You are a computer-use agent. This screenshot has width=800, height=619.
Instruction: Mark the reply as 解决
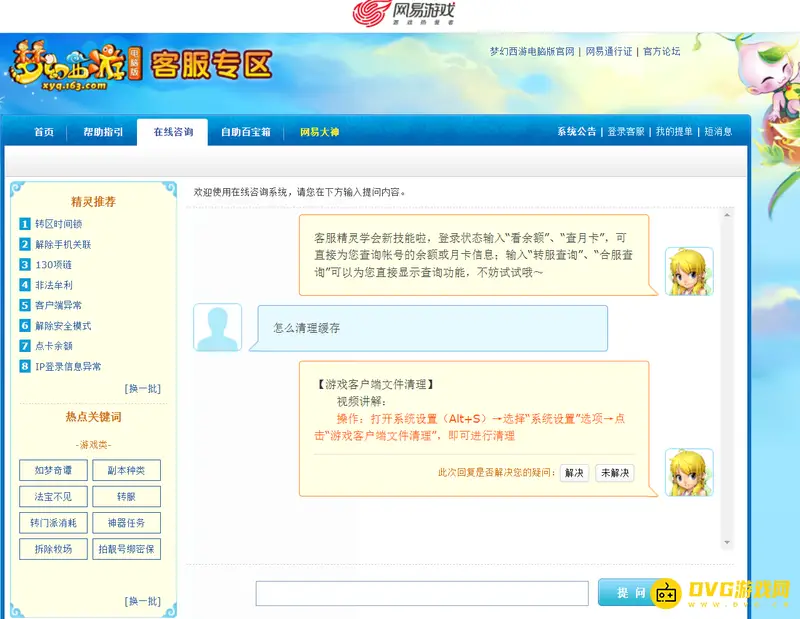[574, 473]
